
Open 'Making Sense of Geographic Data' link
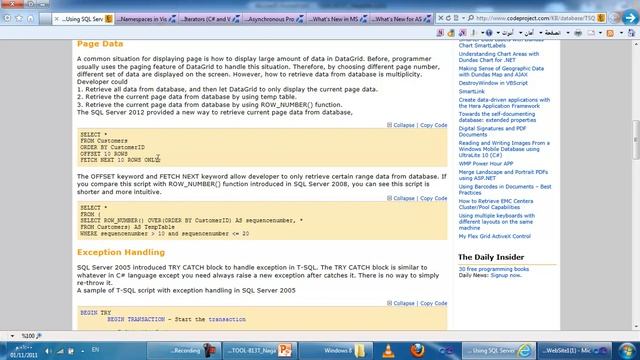[x=501, y=71]
